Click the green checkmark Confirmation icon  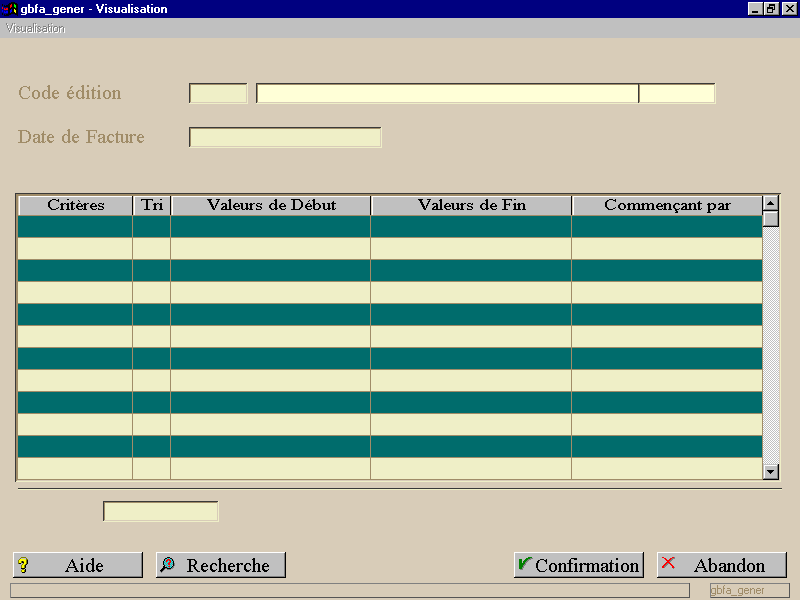524,563
